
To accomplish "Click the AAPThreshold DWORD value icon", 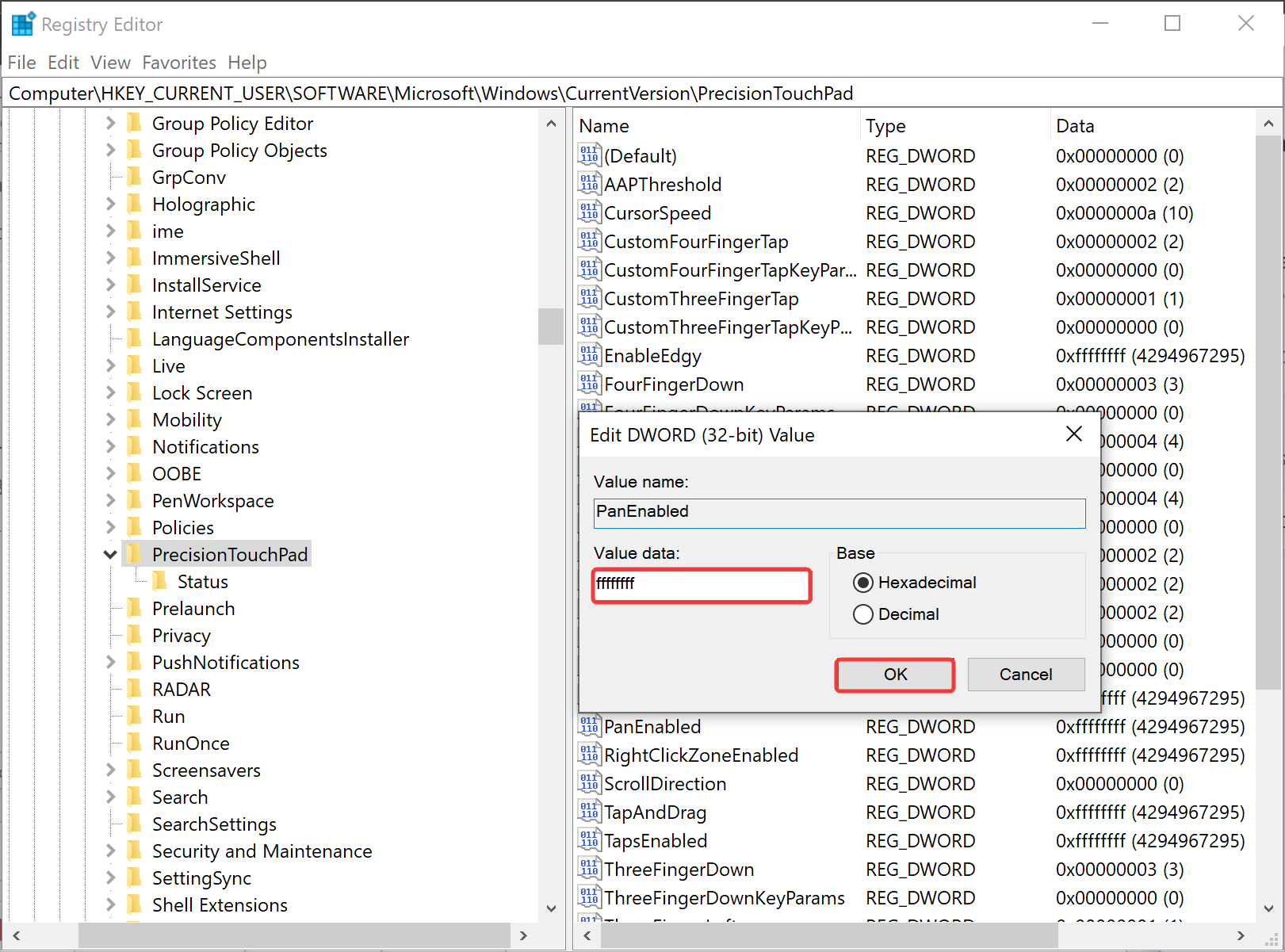I will coord(589,184).
